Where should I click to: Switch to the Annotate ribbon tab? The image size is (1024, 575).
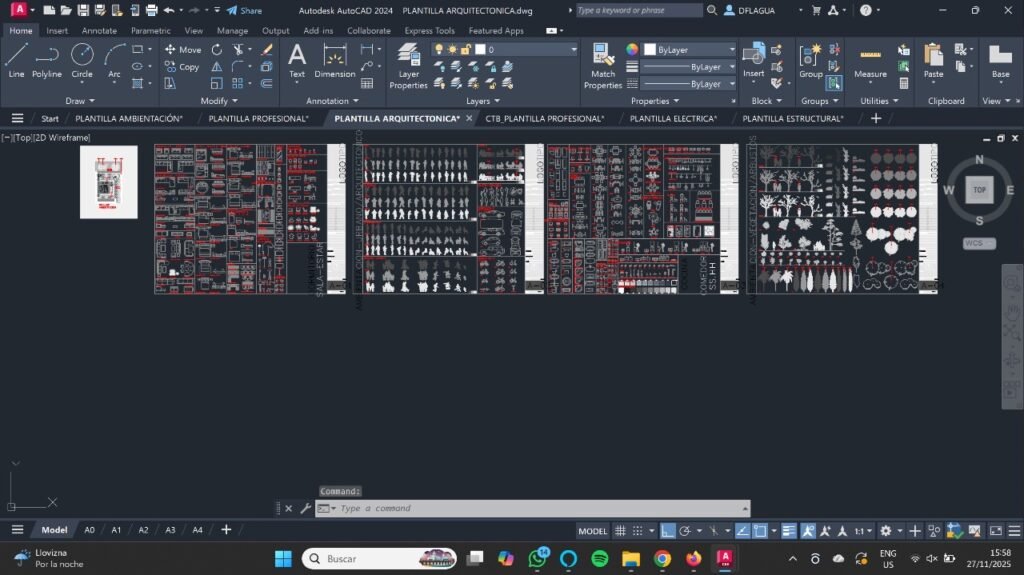pos(99,31)
